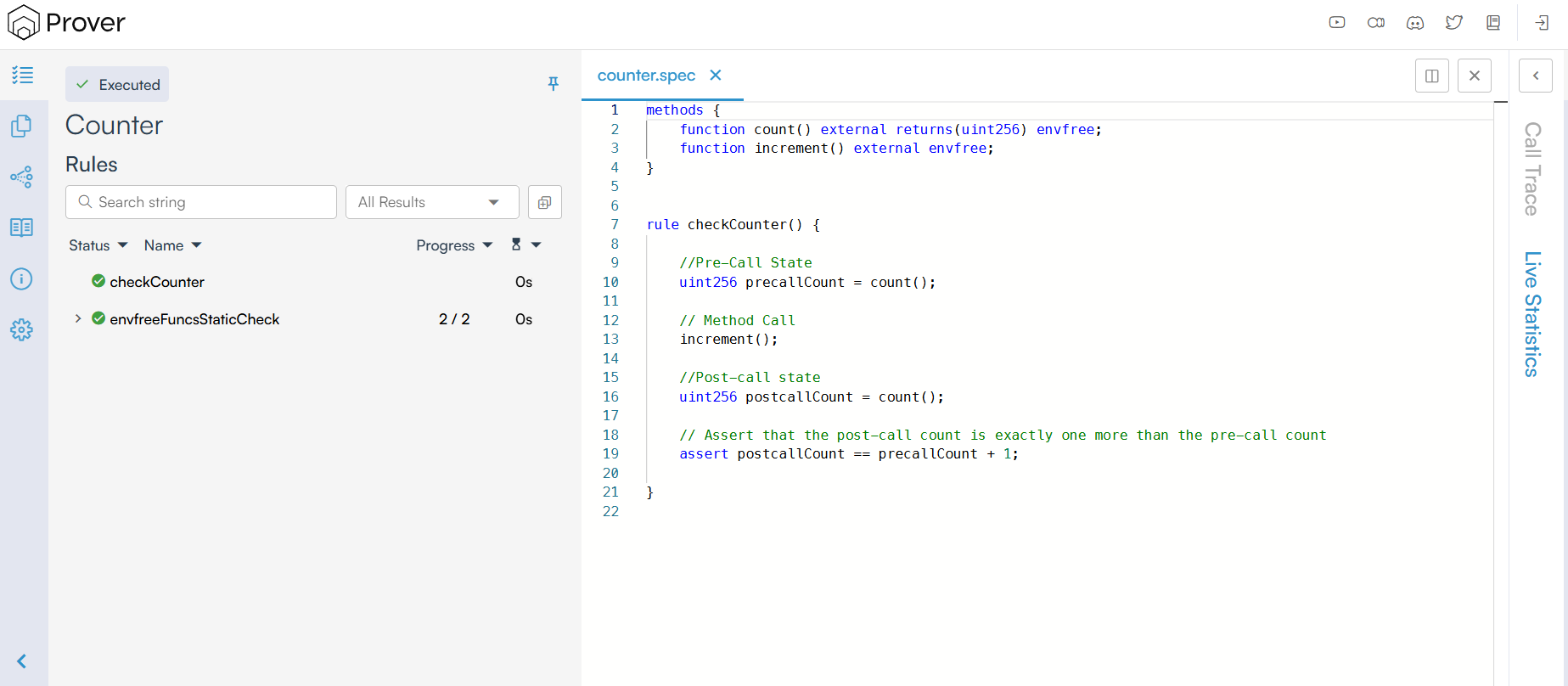
Task: Open the YouTube link icon in header
Action: pos(1337,23)
